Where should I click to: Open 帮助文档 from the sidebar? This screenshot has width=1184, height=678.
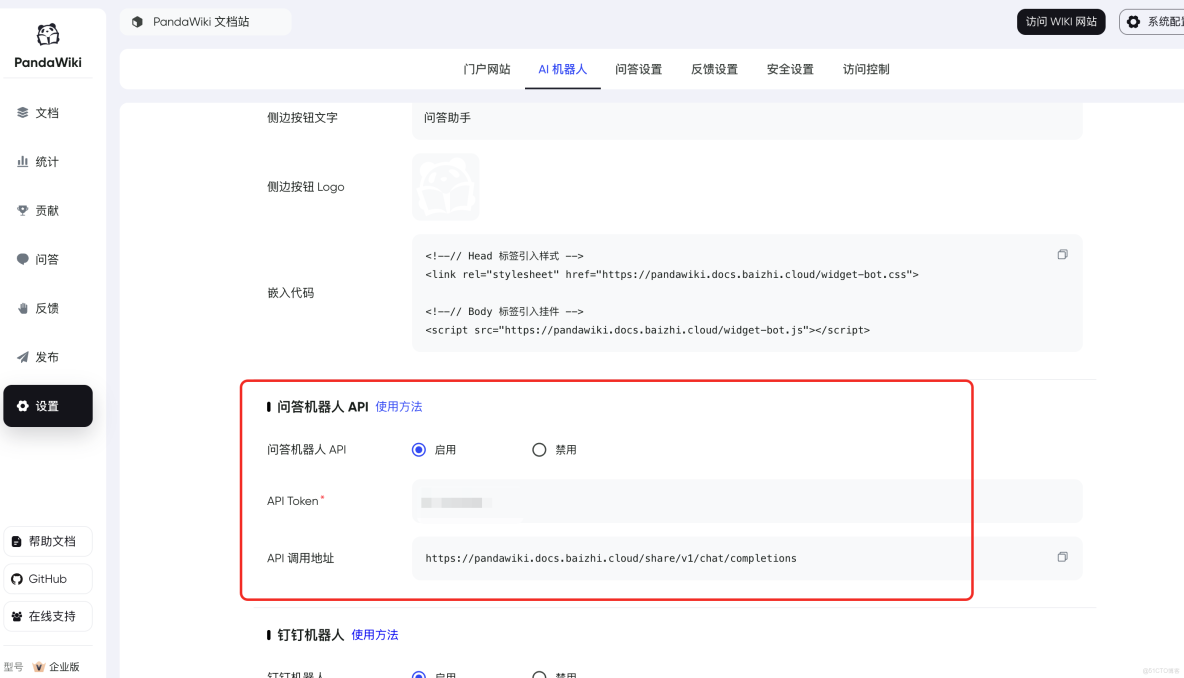47,541
